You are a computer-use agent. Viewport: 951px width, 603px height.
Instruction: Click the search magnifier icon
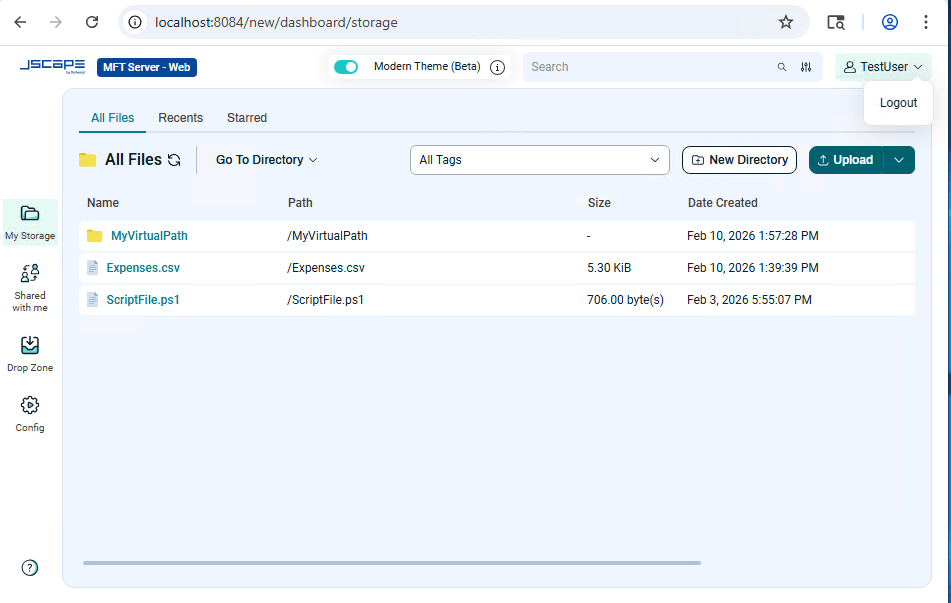782,67
